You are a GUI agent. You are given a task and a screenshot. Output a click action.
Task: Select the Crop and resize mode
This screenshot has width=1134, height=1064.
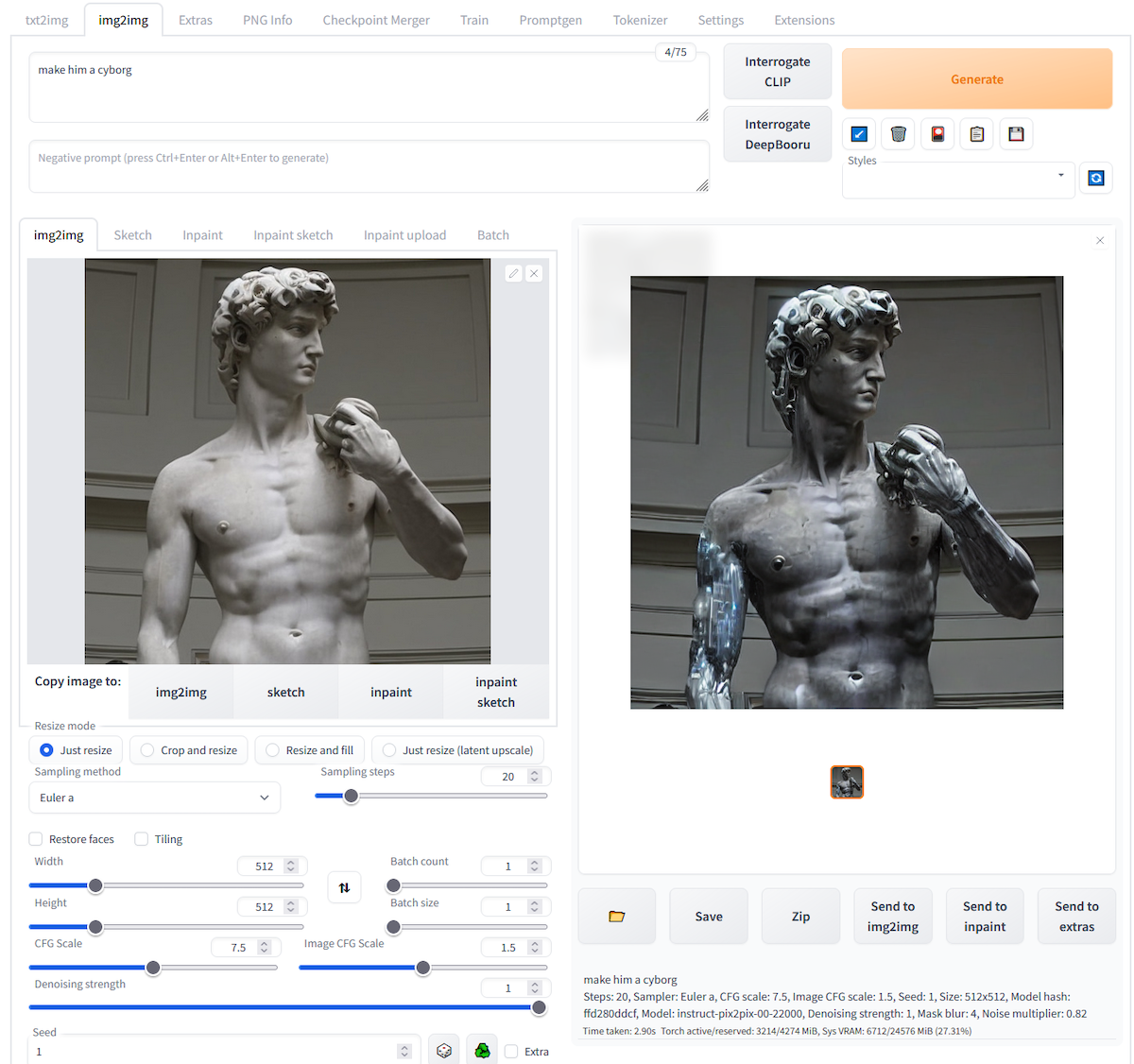(146, 749)
